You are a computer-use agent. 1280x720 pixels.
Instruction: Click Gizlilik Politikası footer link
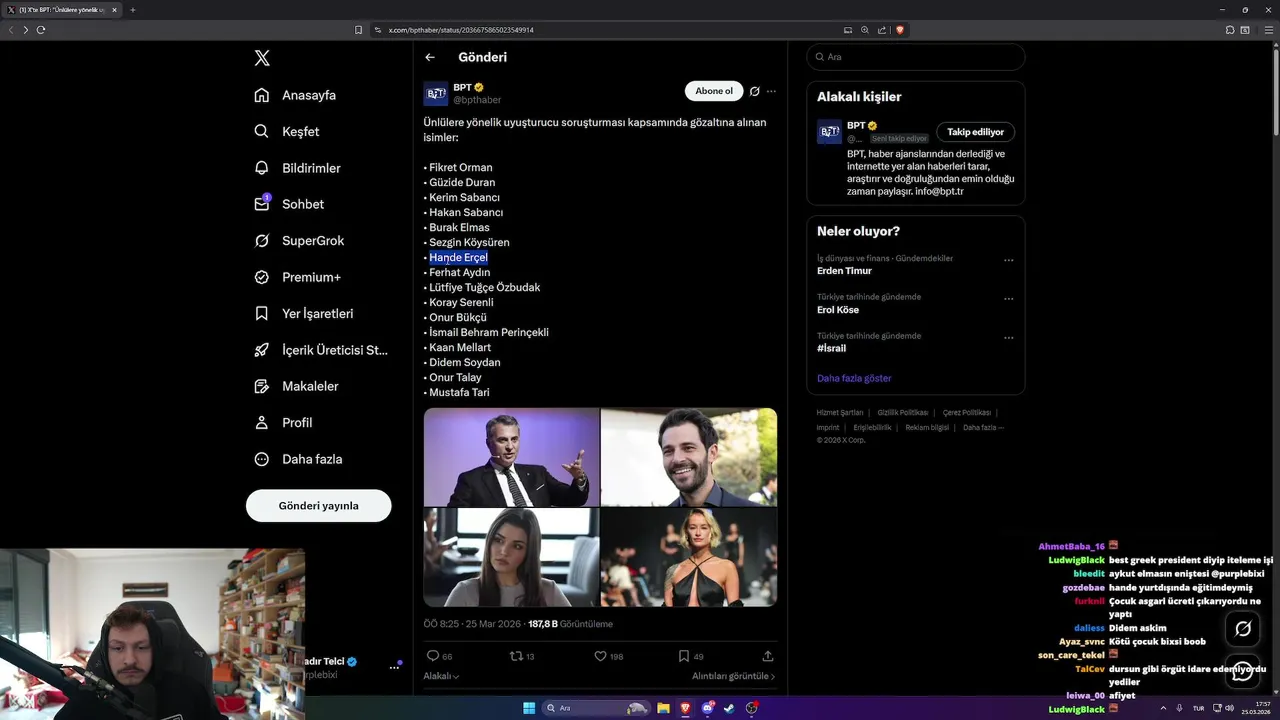[x=902, y=412]
